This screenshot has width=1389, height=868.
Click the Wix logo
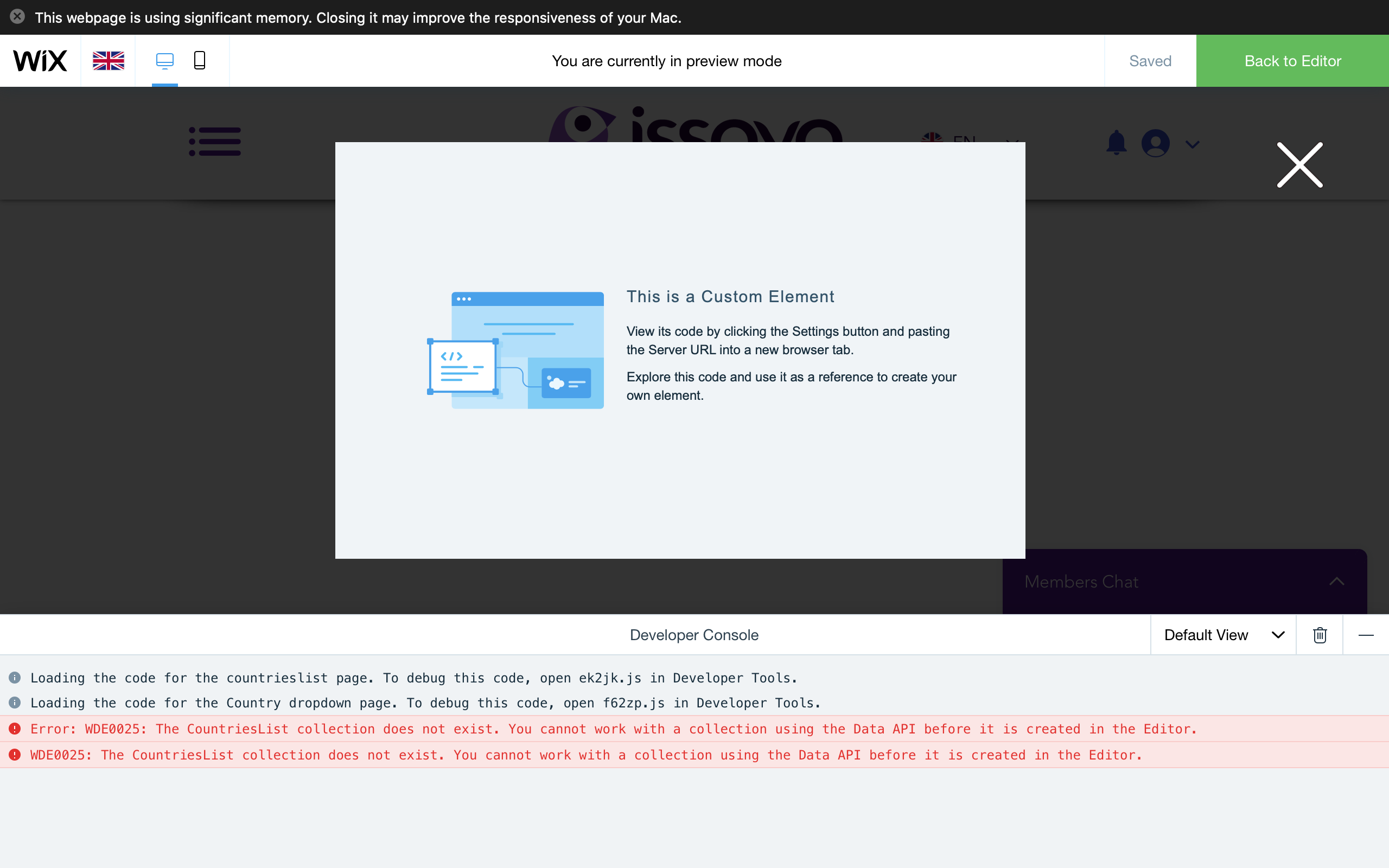click(x=40, y=61)
